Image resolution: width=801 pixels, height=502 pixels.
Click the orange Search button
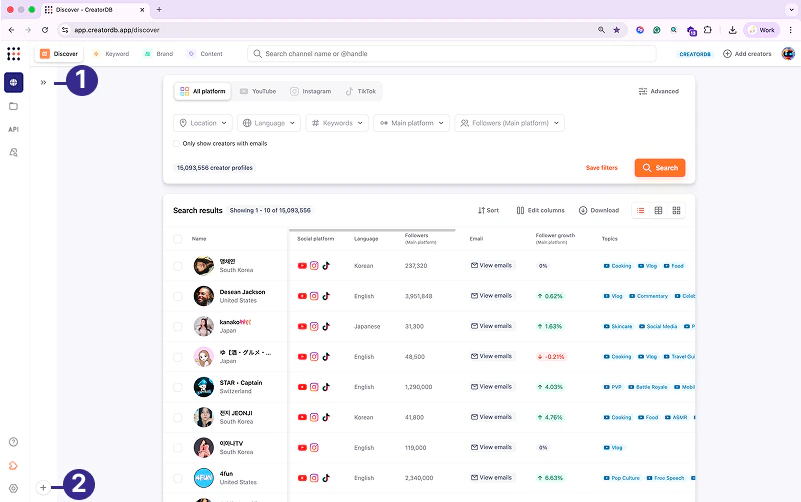pos(660,168)
